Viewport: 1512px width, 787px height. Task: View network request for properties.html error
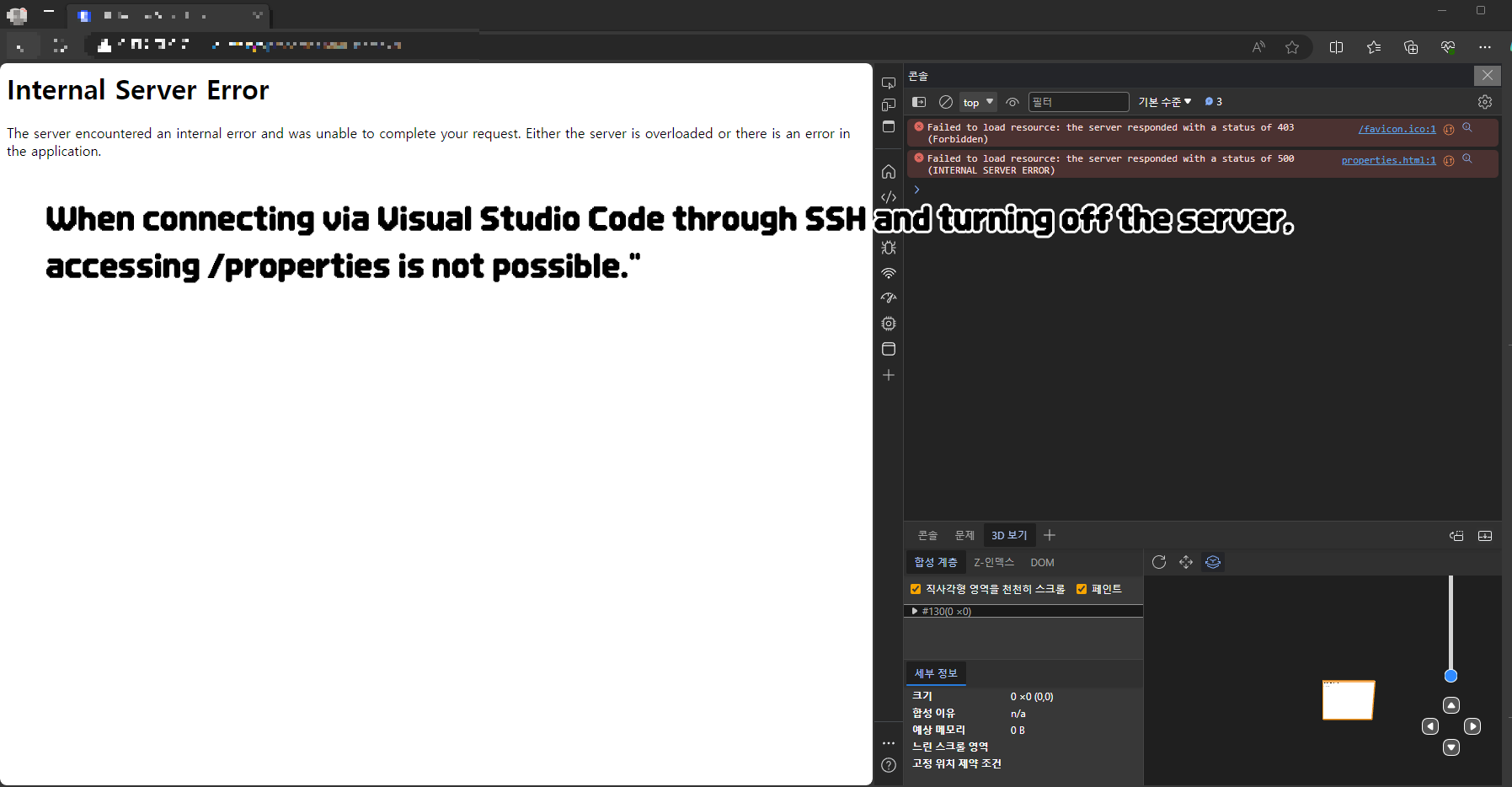[x=1449, y=161]
